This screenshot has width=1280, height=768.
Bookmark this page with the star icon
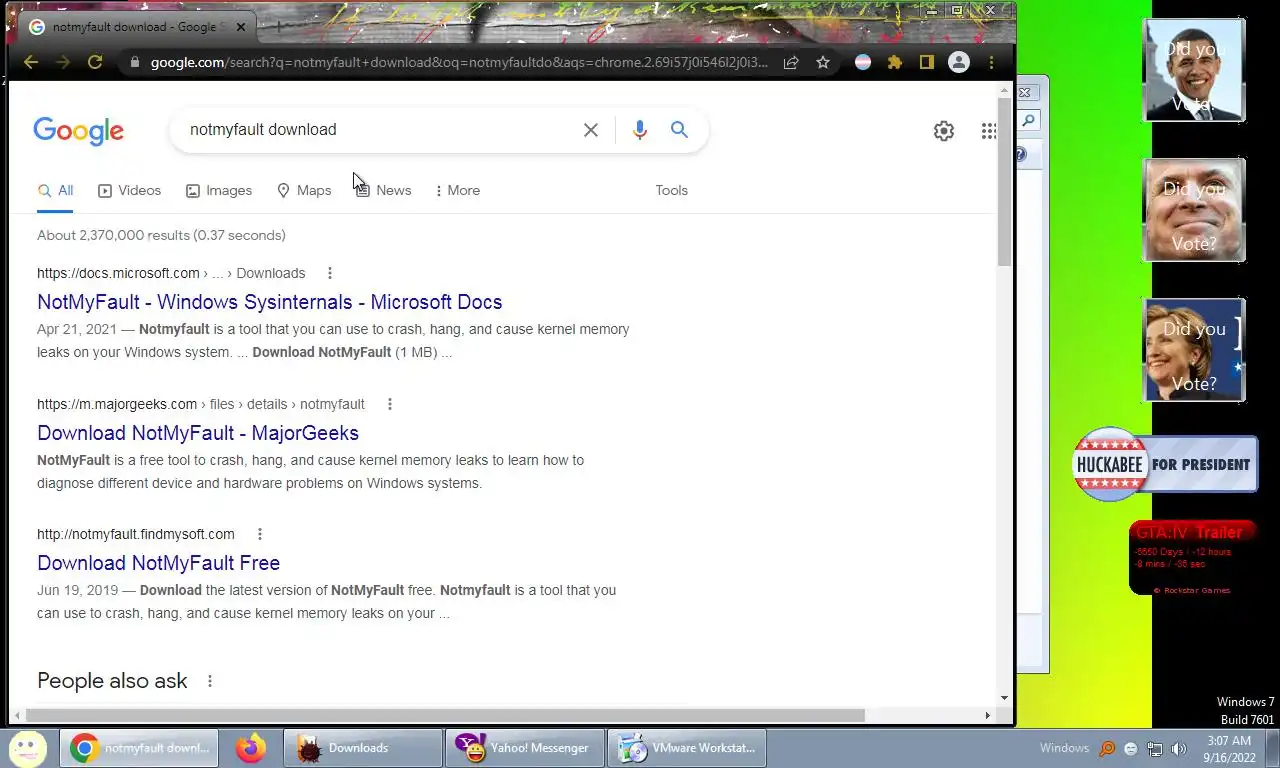[x=823, y=62]
